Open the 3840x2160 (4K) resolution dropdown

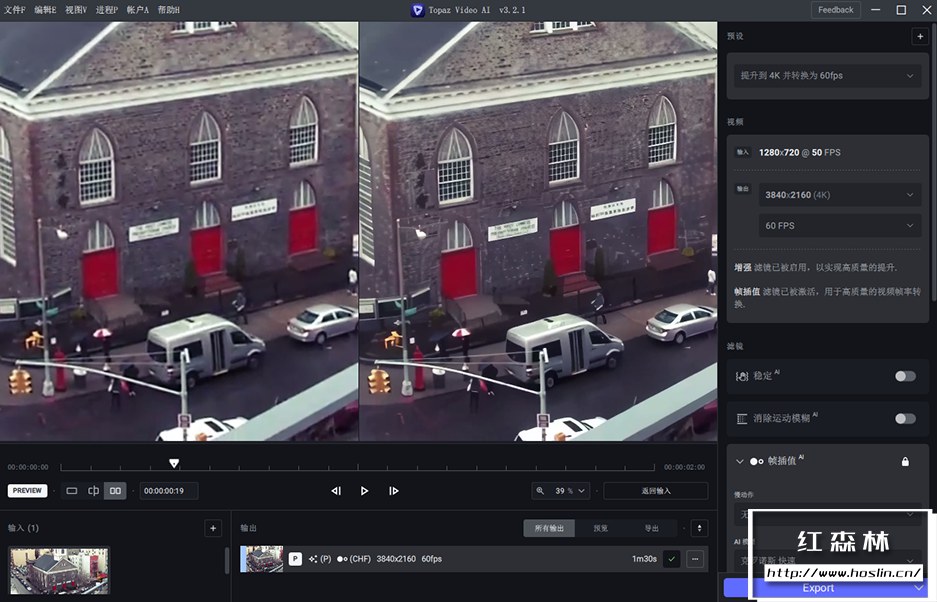(839, 195)
